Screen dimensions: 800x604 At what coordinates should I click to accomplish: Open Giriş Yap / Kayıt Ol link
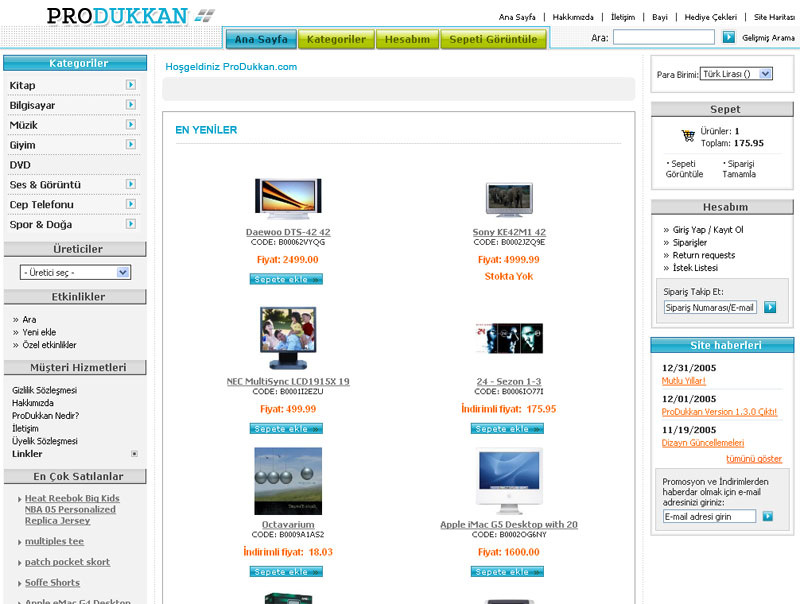tap(708, 230)
